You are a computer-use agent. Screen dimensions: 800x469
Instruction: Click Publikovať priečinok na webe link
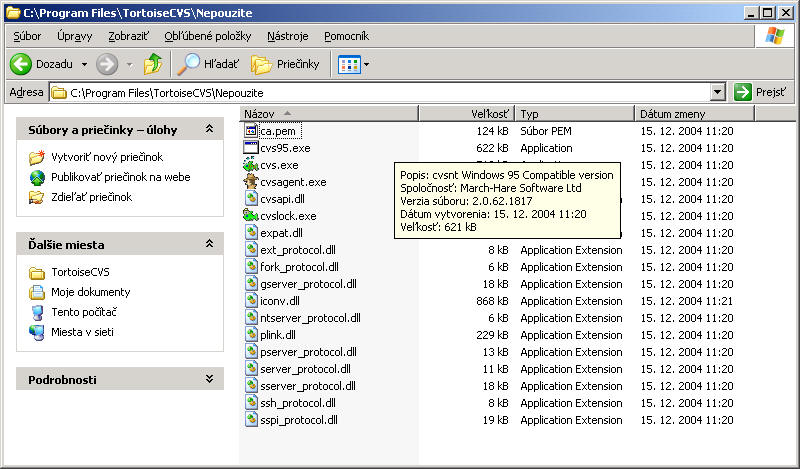point(121,177)
